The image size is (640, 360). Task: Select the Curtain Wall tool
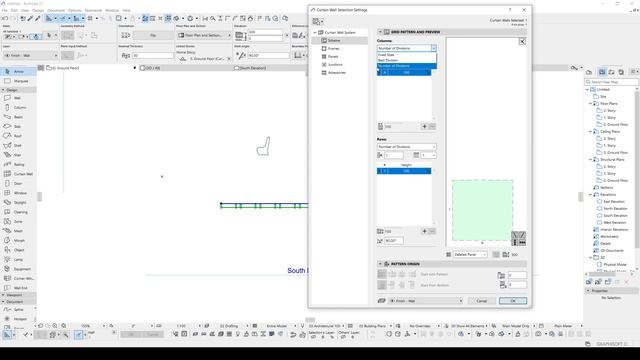[x=18, y=174]
